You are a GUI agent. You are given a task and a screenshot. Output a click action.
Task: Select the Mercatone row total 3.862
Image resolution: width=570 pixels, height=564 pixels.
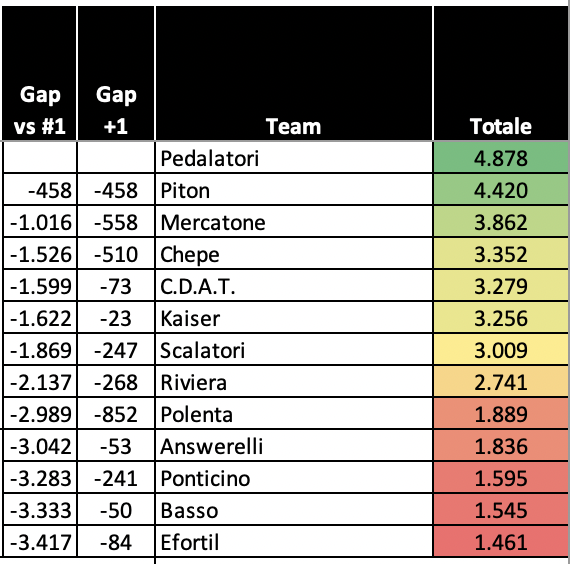pyautogui.click(x=501, y=222)
